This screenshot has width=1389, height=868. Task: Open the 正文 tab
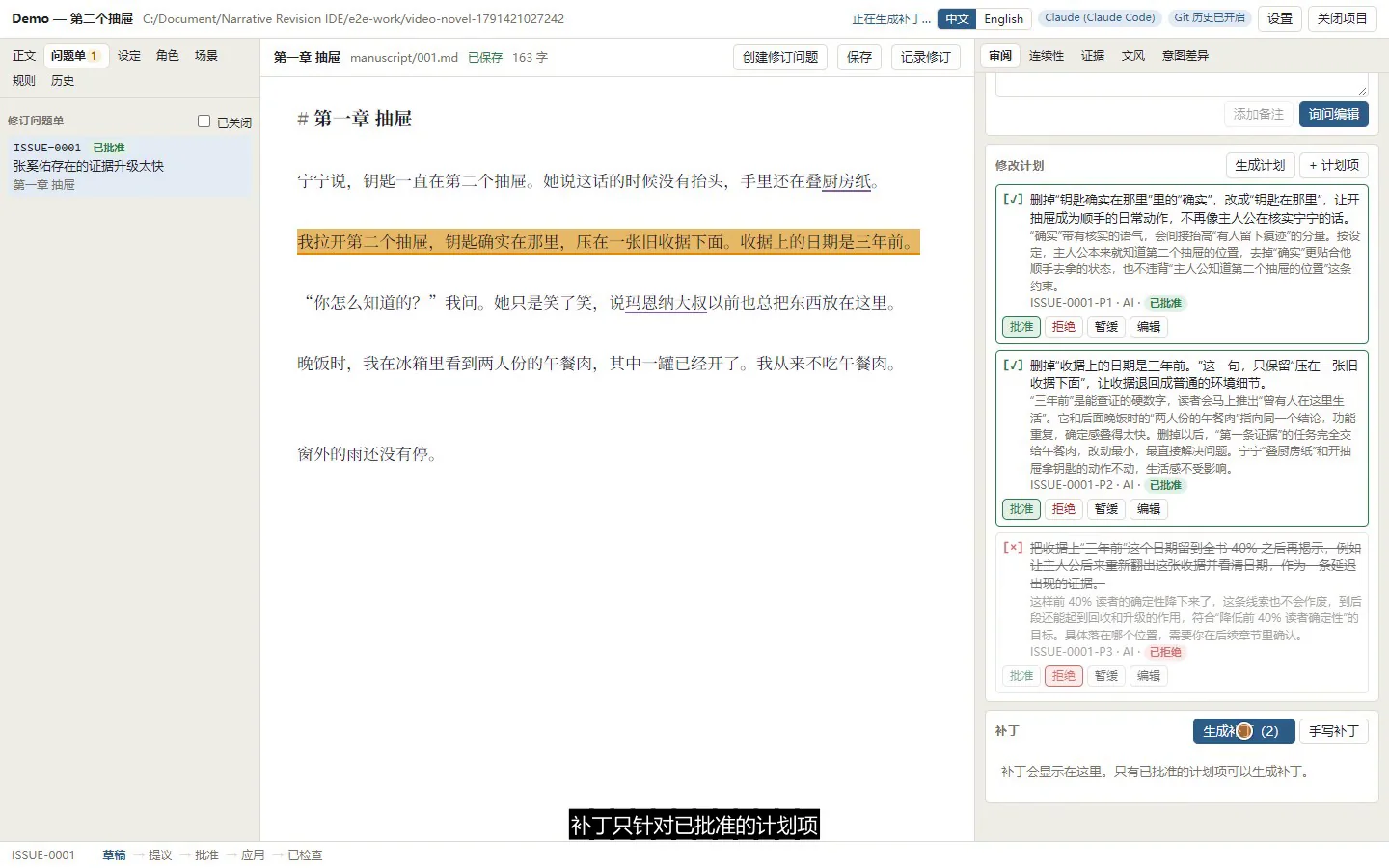tap(24, 56)
